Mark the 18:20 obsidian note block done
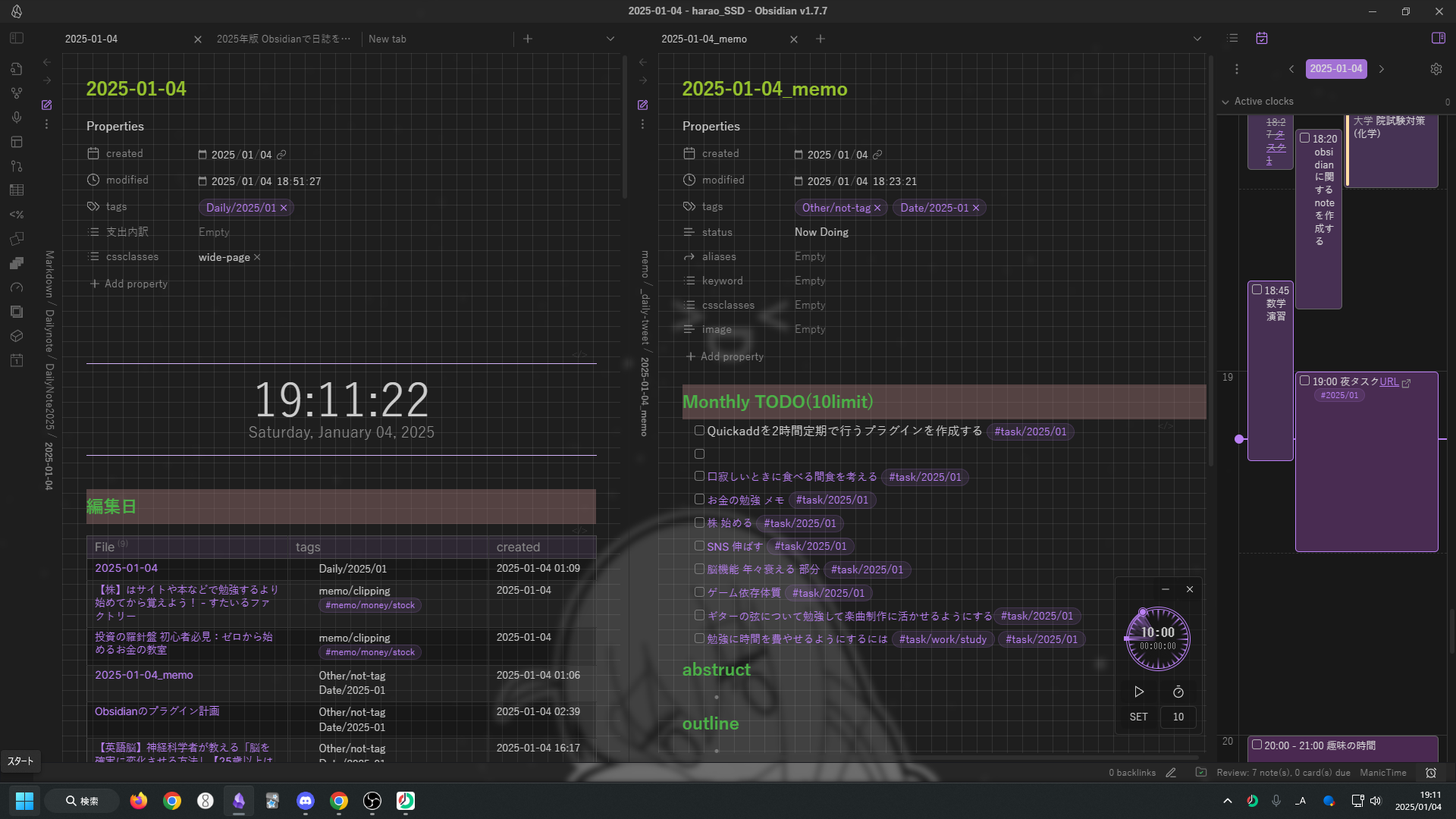This screenshot has width=1456, height=819. (1305, 138)
